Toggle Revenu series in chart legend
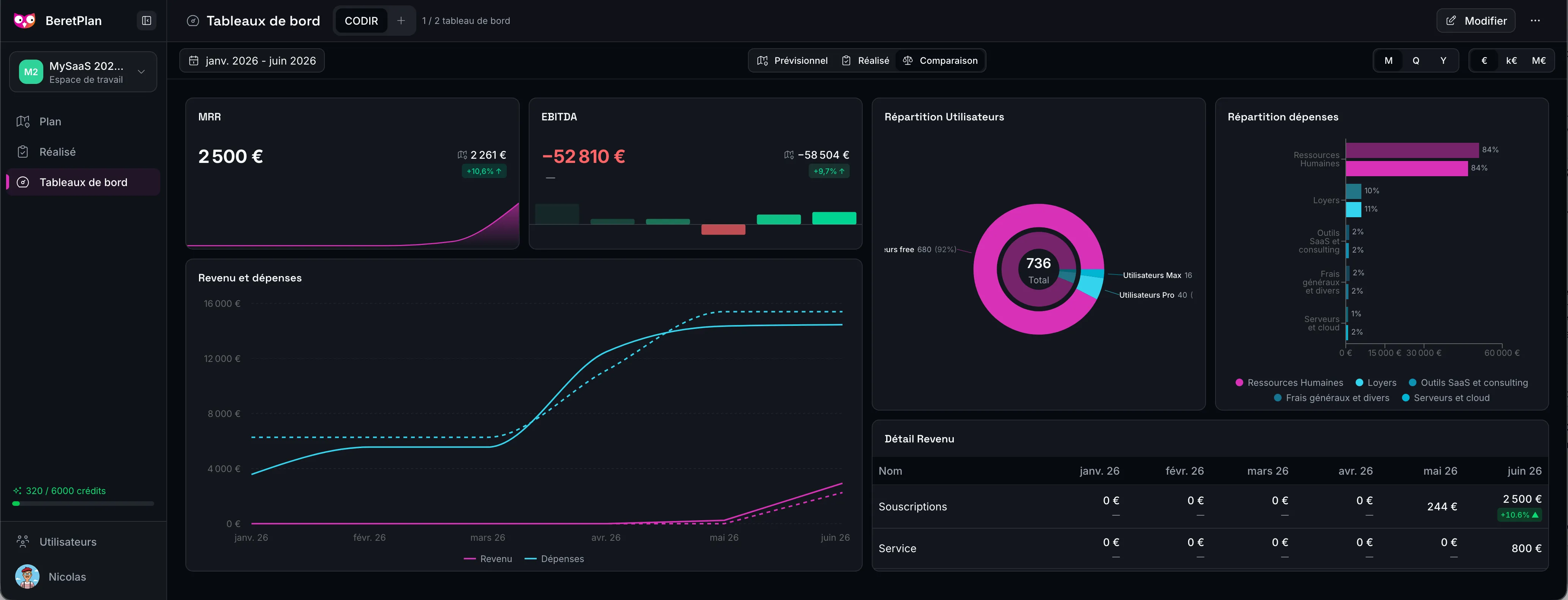 (x=488, y=559)
